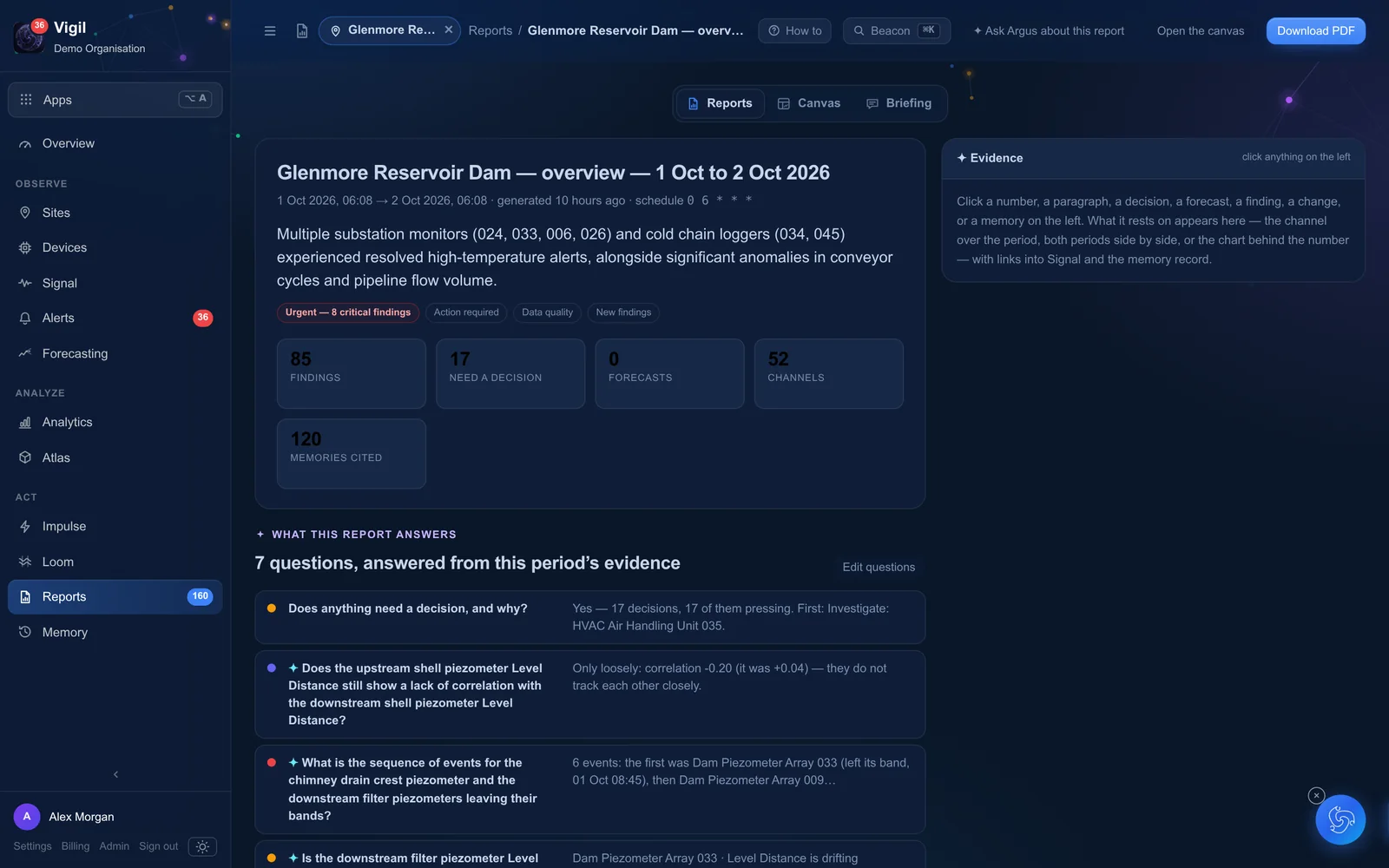Open the Apps launcher in sidebar
This screenshot has width=1389, height=868.
click(x=115, y=100)
